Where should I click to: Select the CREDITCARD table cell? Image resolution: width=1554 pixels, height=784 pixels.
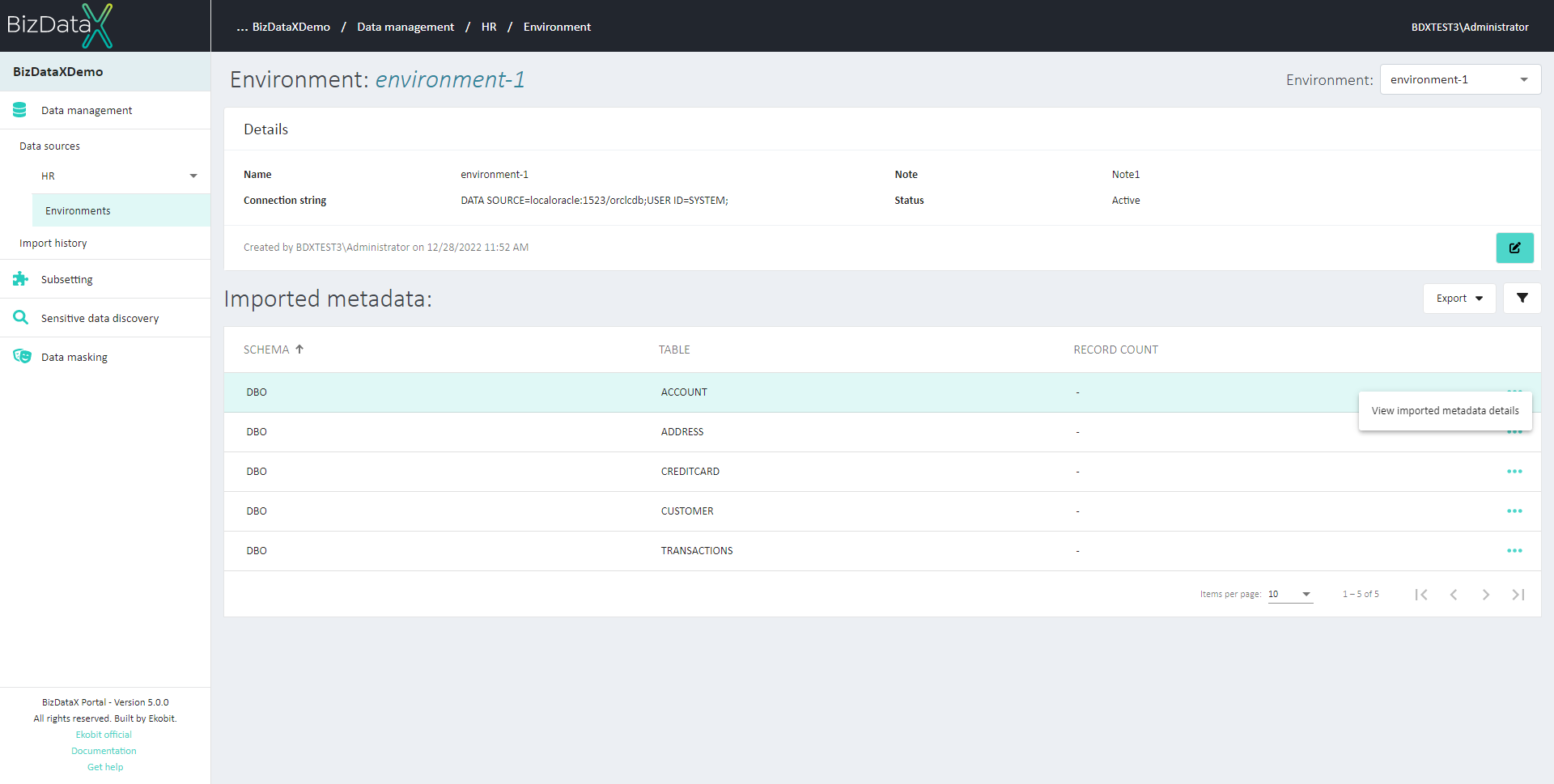pos(690,472)
